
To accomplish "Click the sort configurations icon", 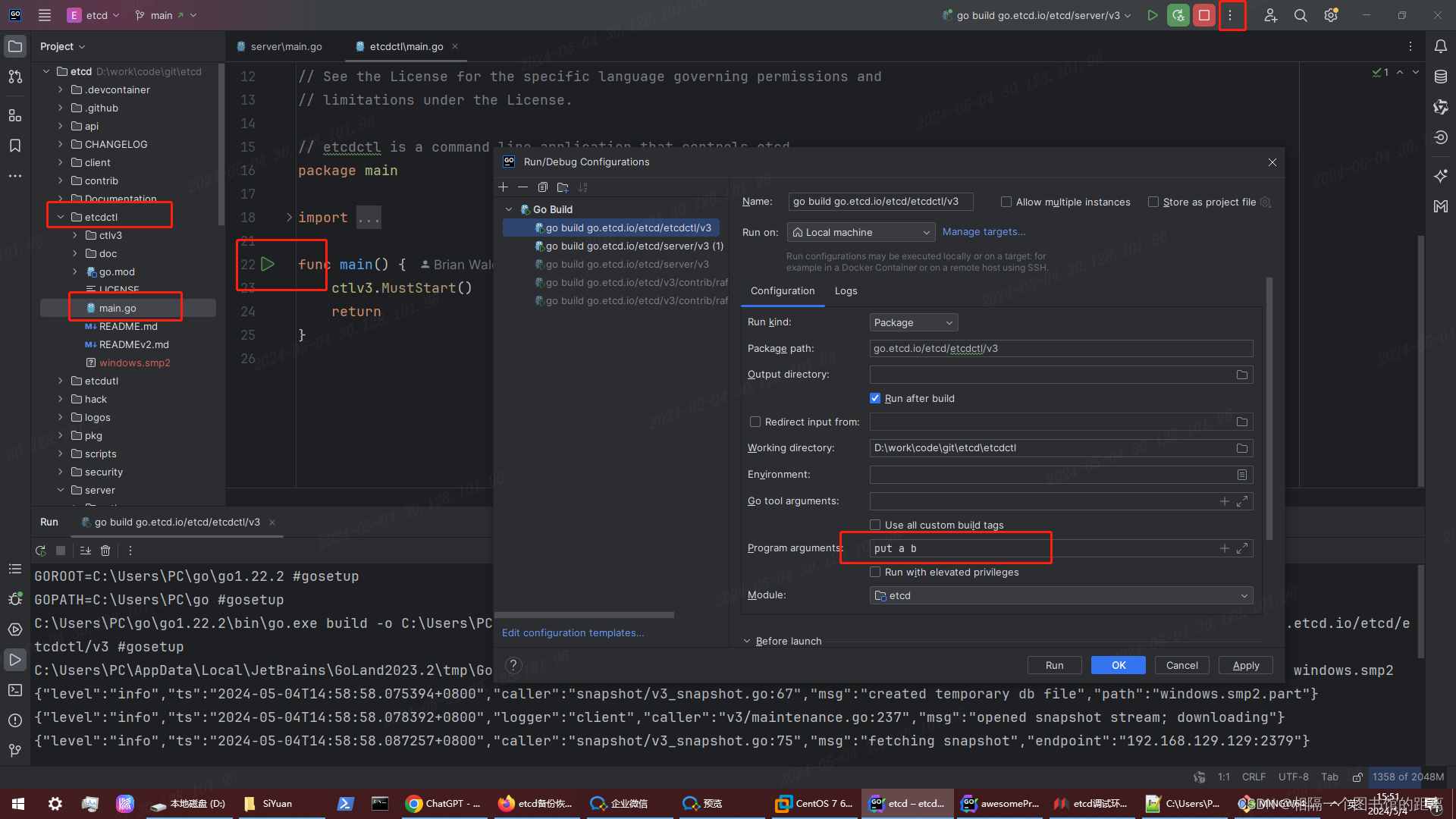I will click(582, 187).
